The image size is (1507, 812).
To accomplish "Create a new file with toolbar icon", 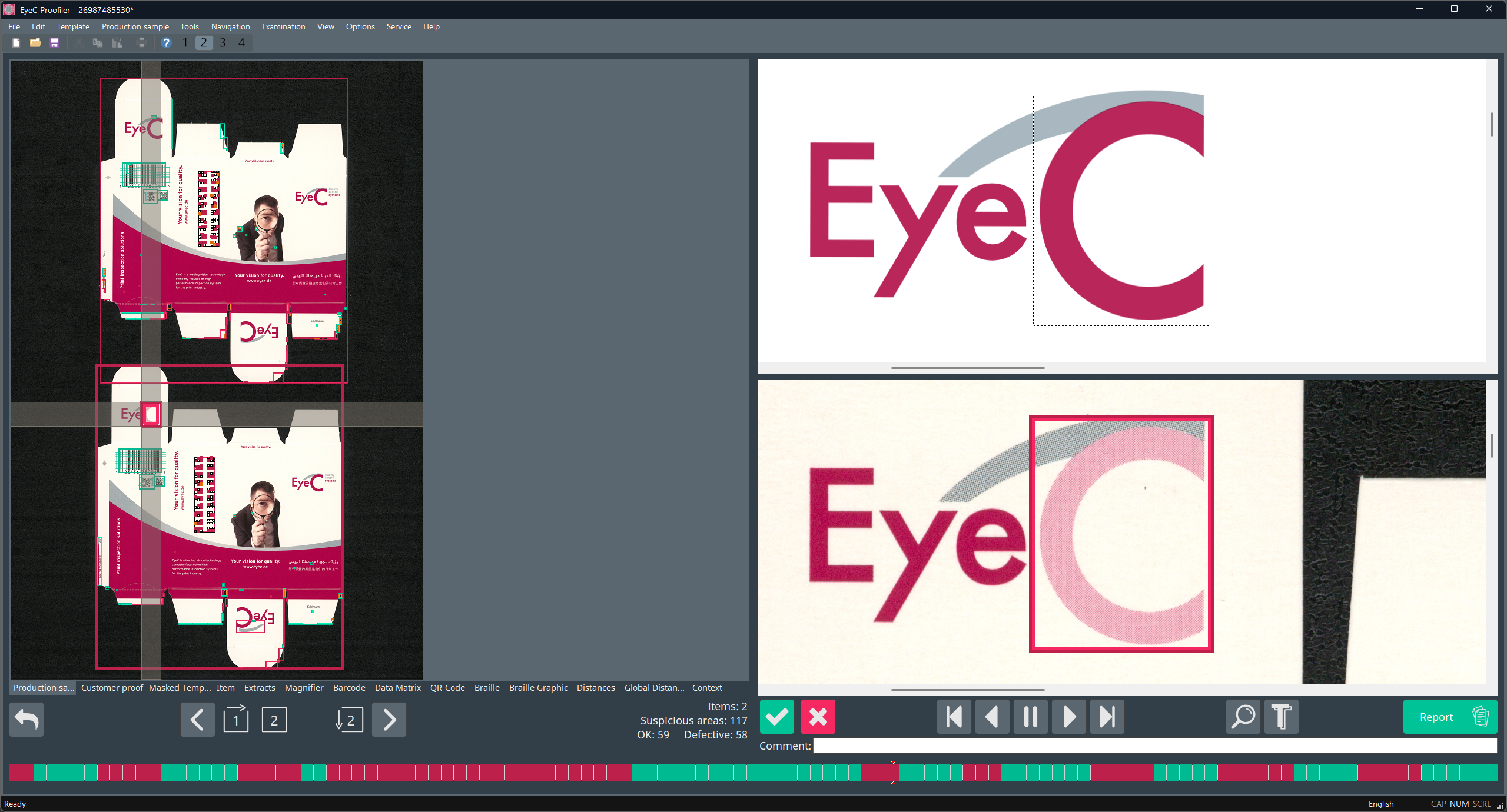I will pyautogui.click(x=16, y=43).
